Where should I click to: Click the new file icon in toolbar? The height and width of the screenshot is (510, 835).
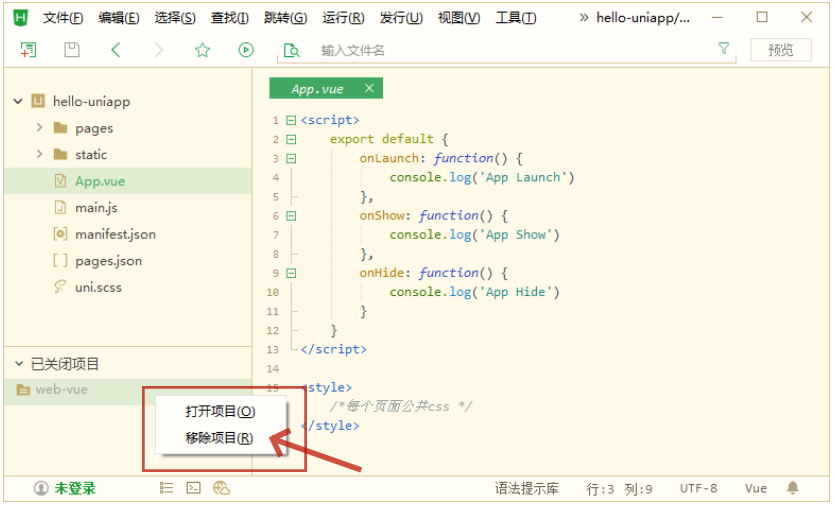(x=28, y=50)
